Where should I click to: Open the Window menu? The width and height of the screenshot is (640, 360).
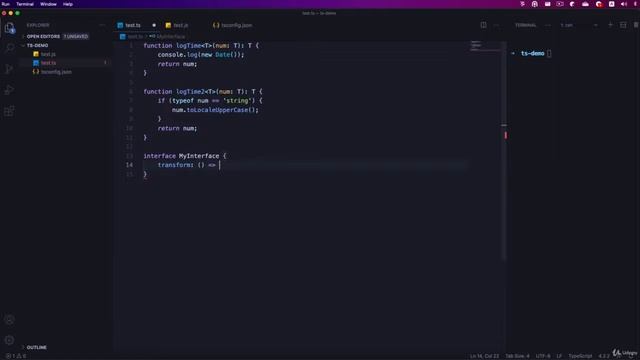48,4
